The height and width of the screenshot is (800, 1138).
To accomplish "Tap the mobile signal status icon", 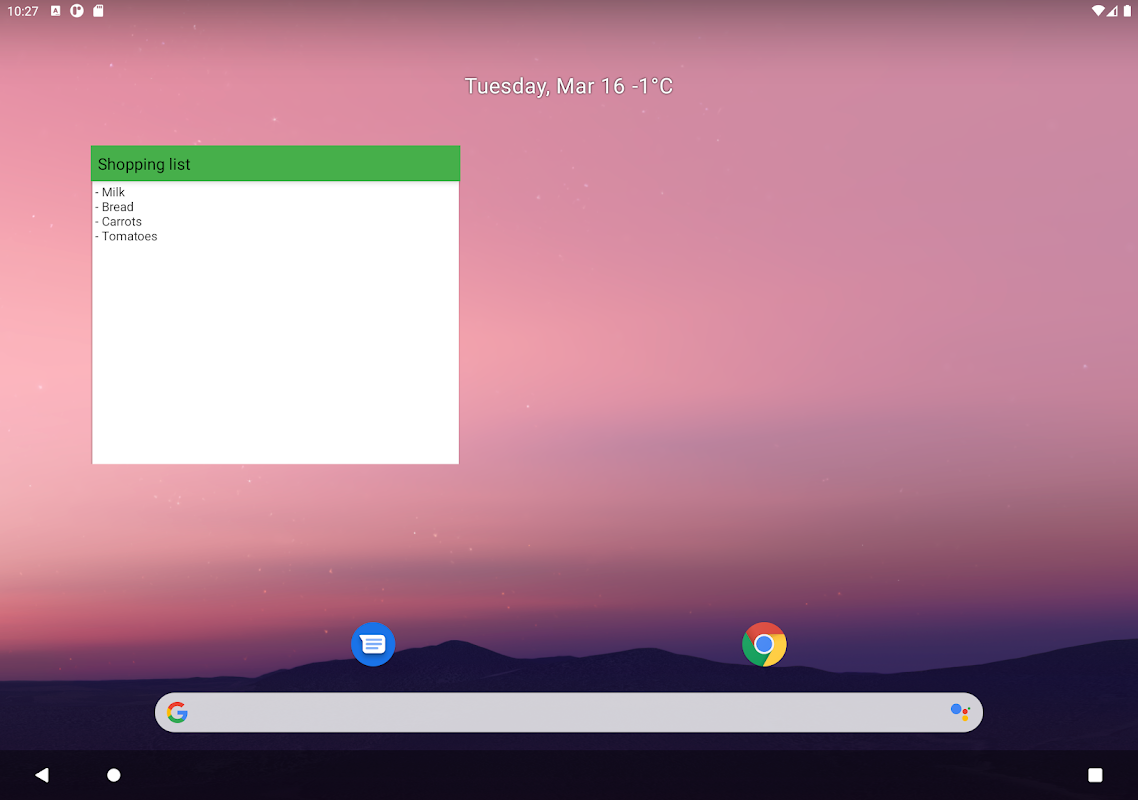I will pyautogui.click(x=1113, y=11).
